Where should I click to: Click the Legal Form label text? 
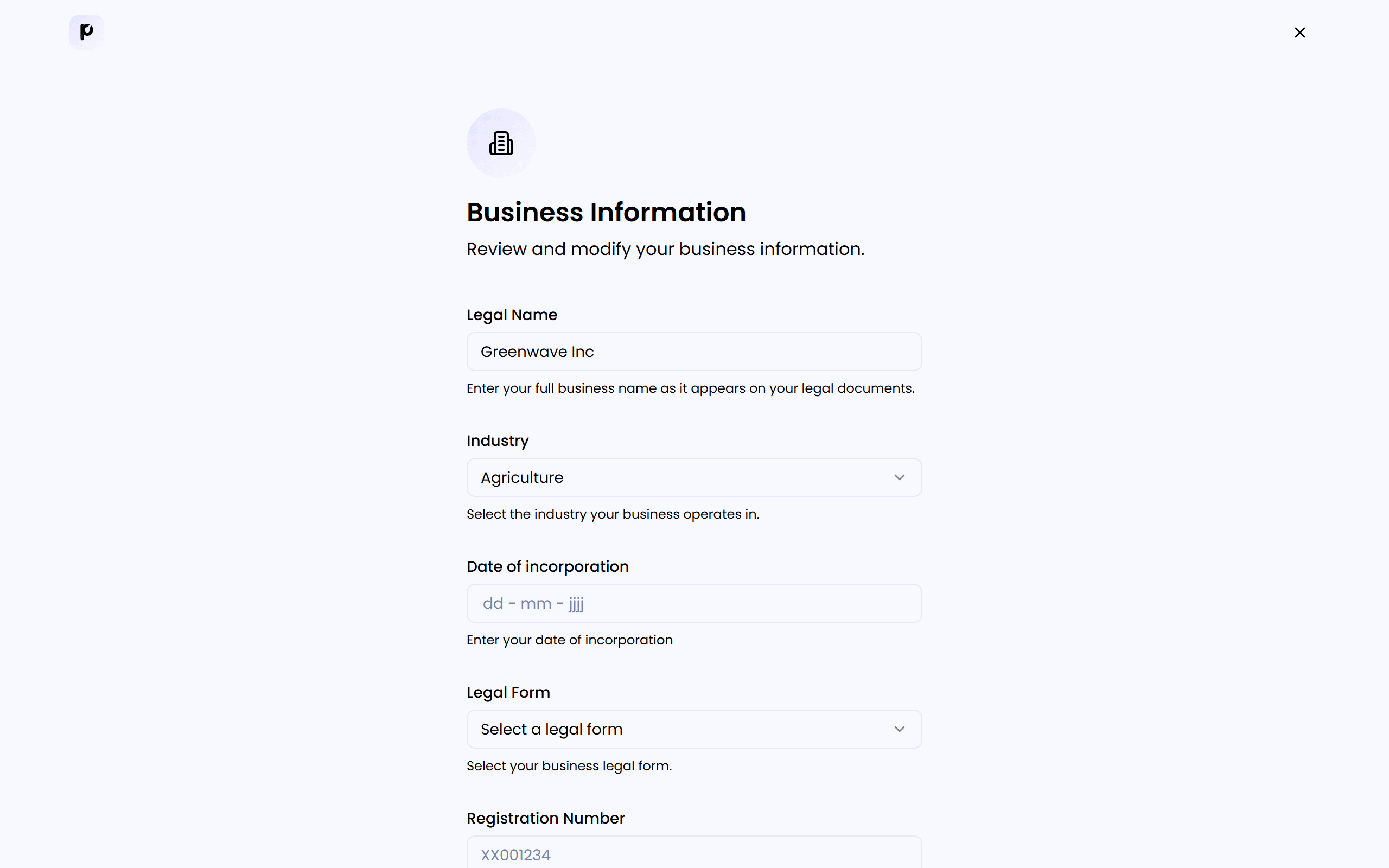tap(507, 692)
